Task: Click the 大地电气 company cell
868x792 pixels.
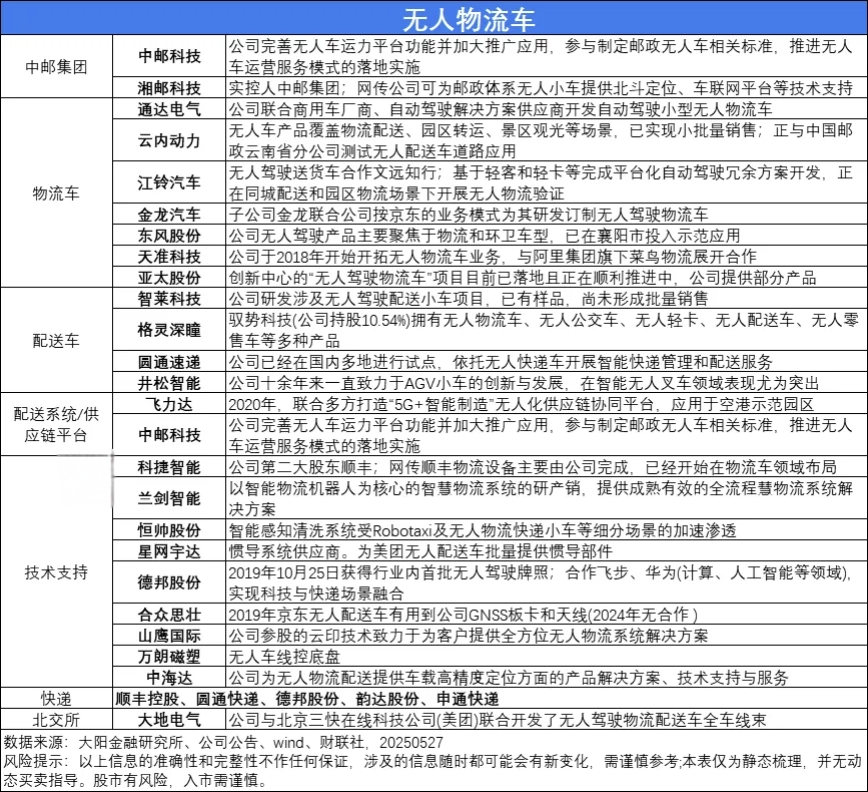Action: (x=168, y=719)
